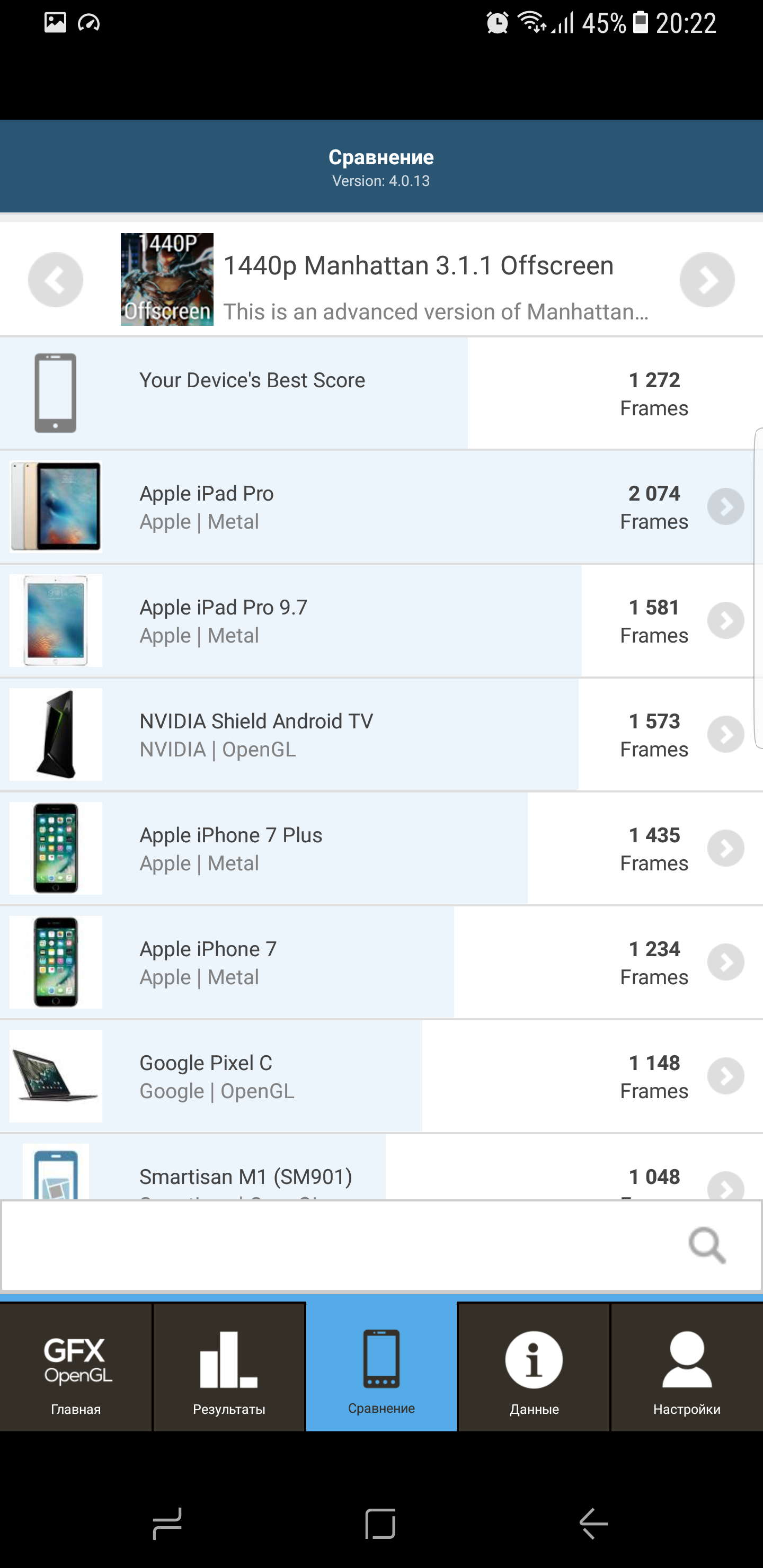The width and height of the screenshot is (763, 1568).
Task: Expand NVIDIA Shield Android TV chevron
Action: click(725, 734)
